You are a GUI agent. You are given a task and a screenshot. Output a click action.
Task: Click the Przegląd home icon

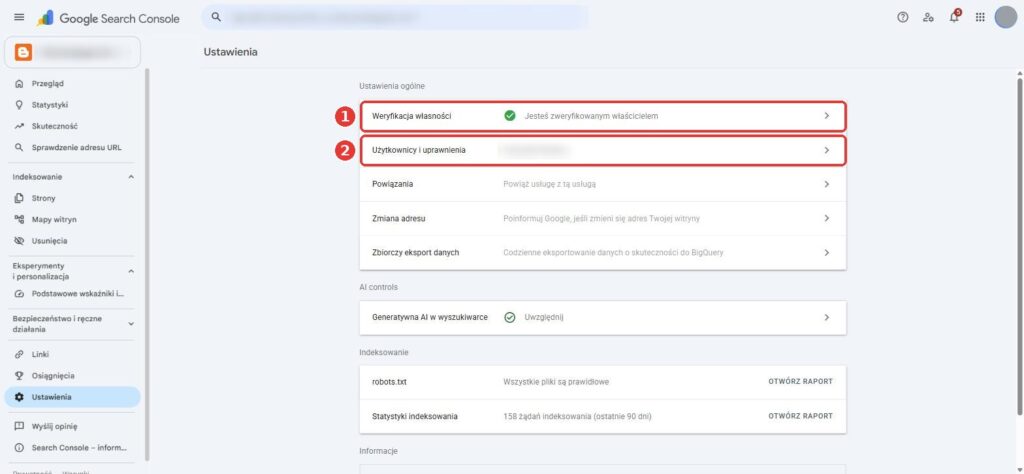coord(19,84)
